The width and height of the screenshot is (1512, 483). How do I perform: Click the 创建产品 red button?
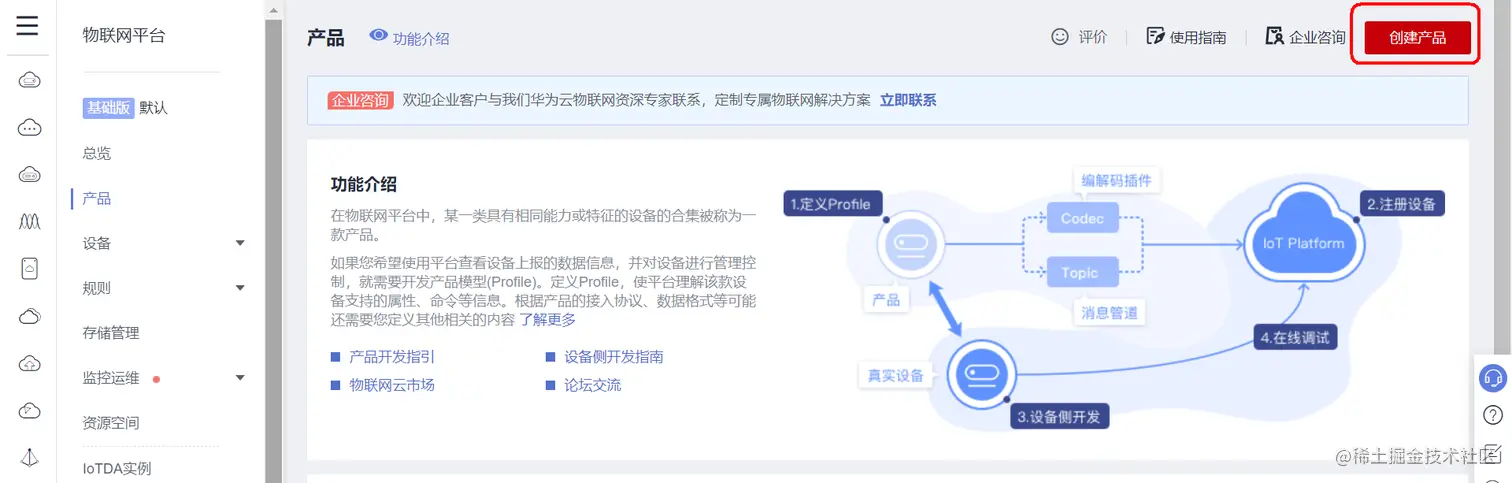tap(1418, 38)
